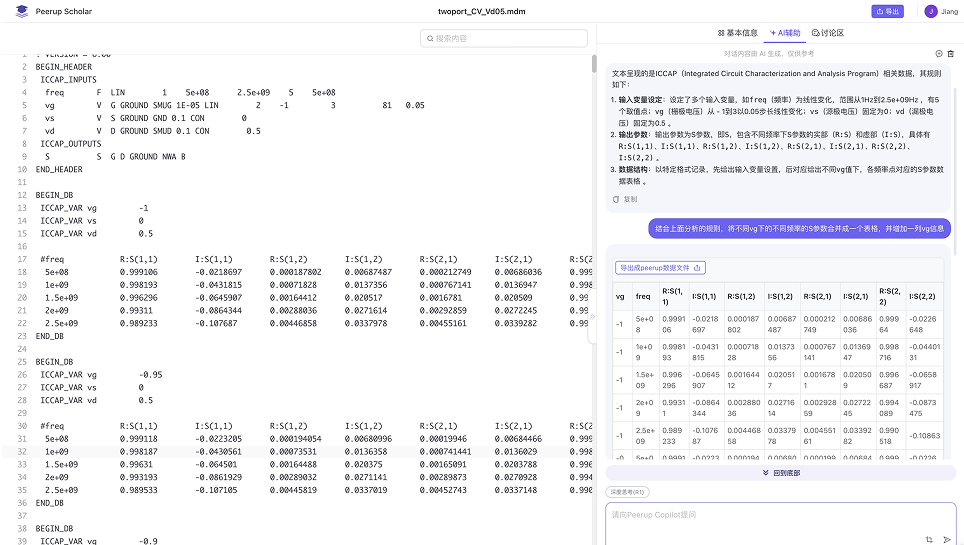Click the 回到底部 back-to-bottom button
The height and width of the screenshot is (545, 964).
click(x=781, y=473)
